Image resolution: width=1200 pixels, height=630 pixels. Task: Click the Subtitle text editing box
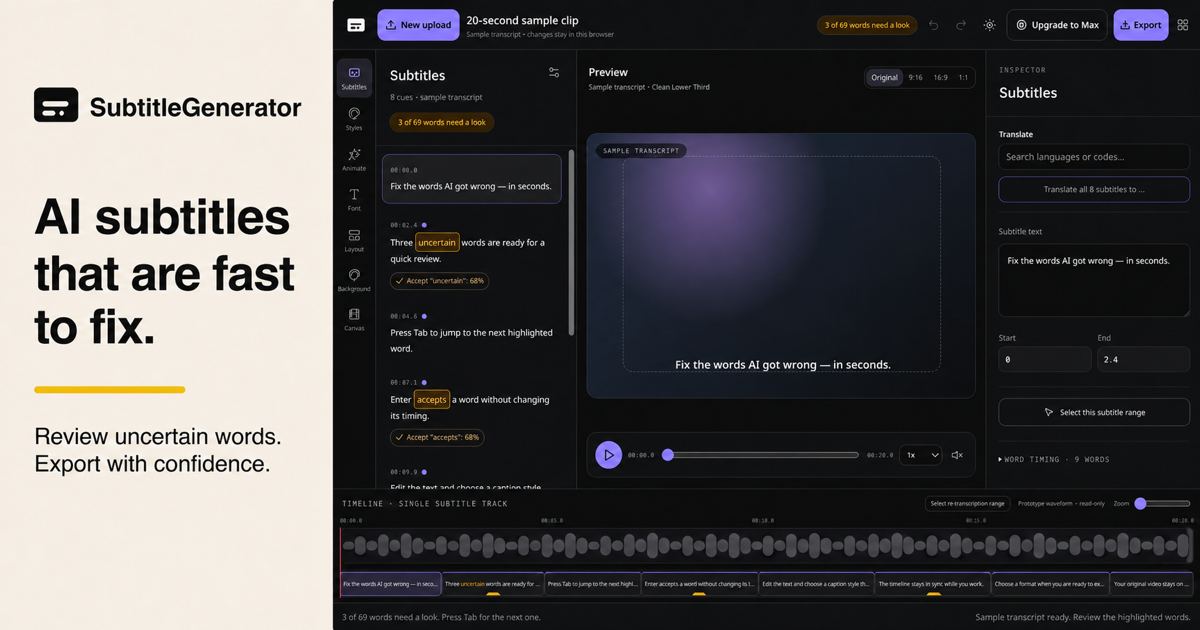(1094, 280)
